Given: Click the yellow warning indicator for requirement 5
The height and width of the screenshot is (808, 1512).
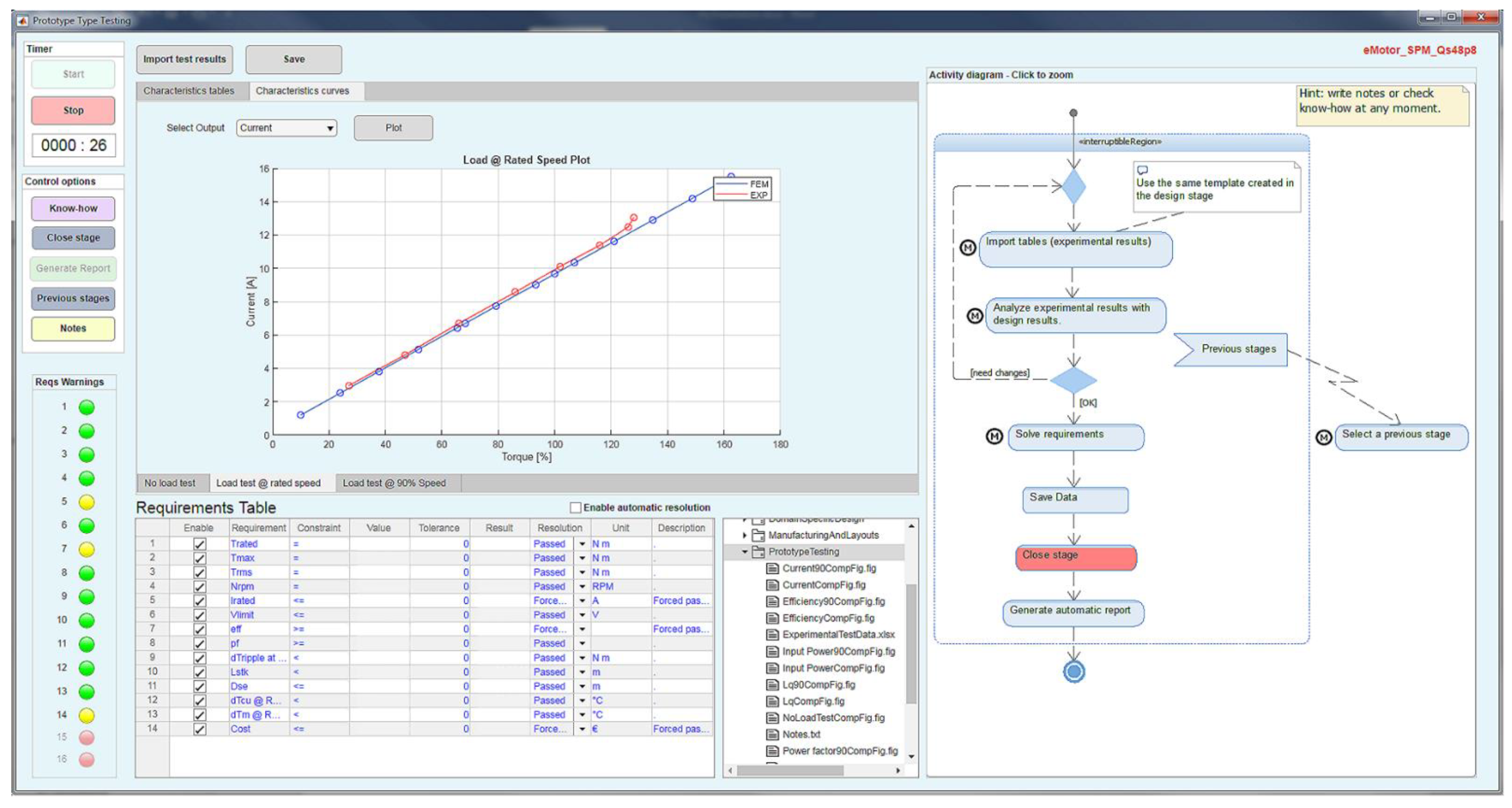Looking at the screenshot, I should tap(86, 502).
